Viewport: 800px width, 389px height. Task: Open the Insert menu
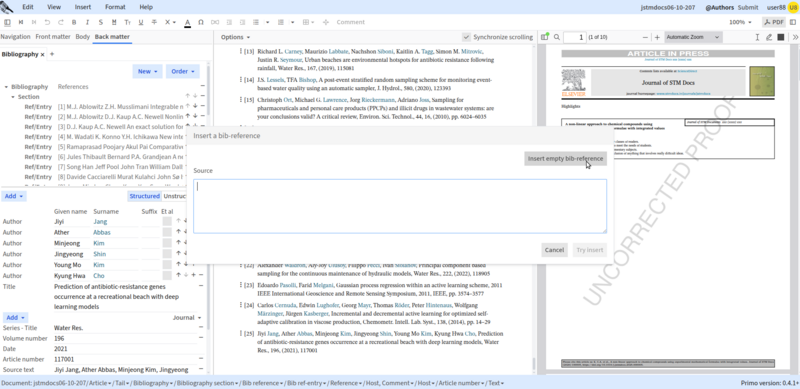pos(83,7)
